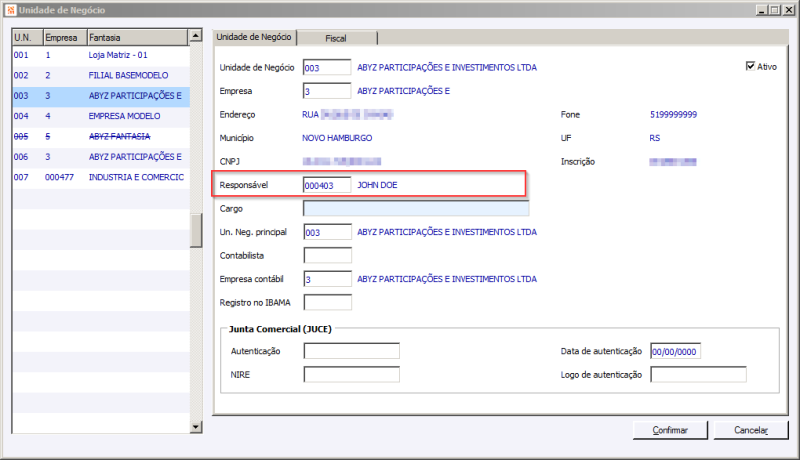Click the U.N. column header

[x=28, y=37]
